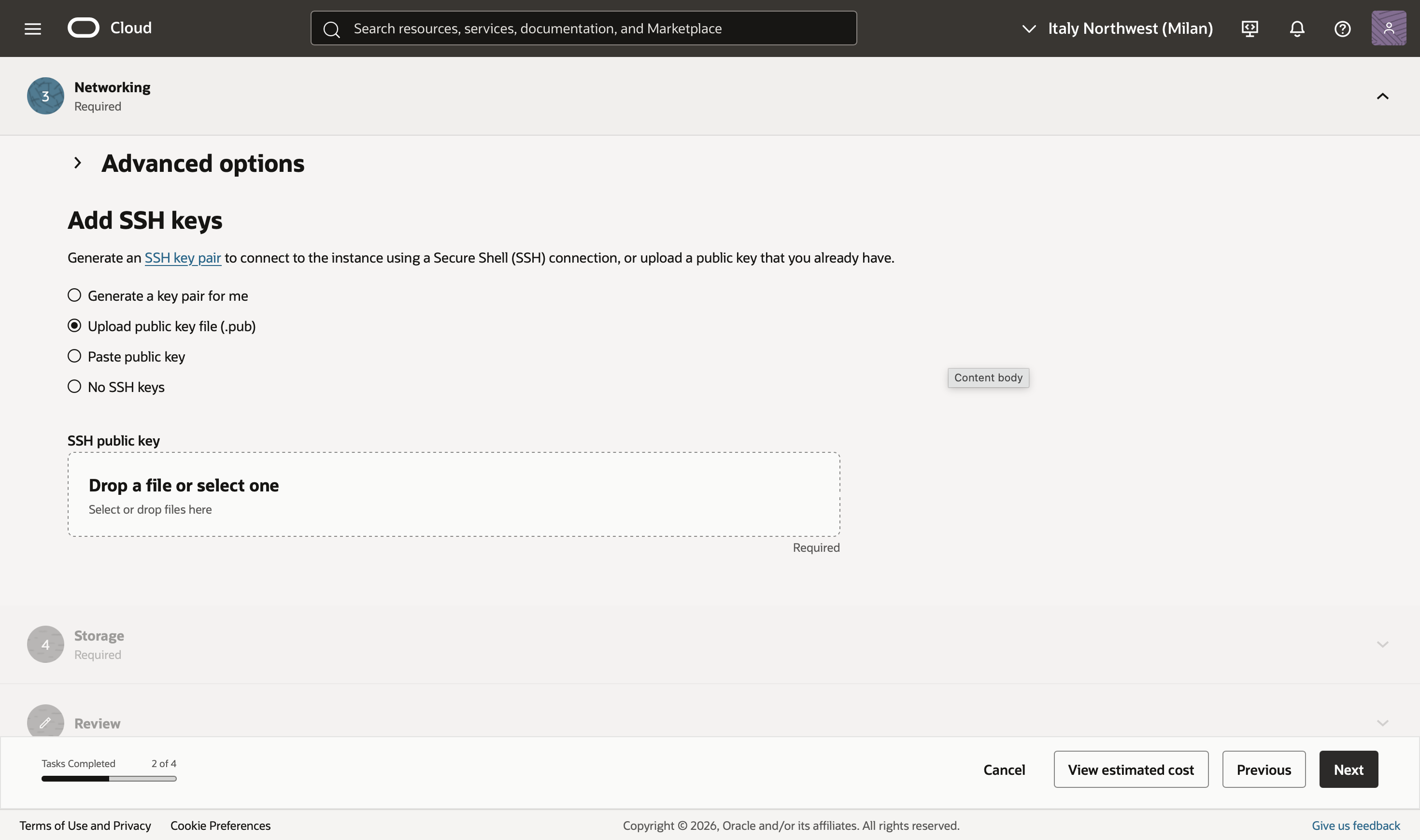Click the Next button
1420x840 pixels.
point(1348,769)
